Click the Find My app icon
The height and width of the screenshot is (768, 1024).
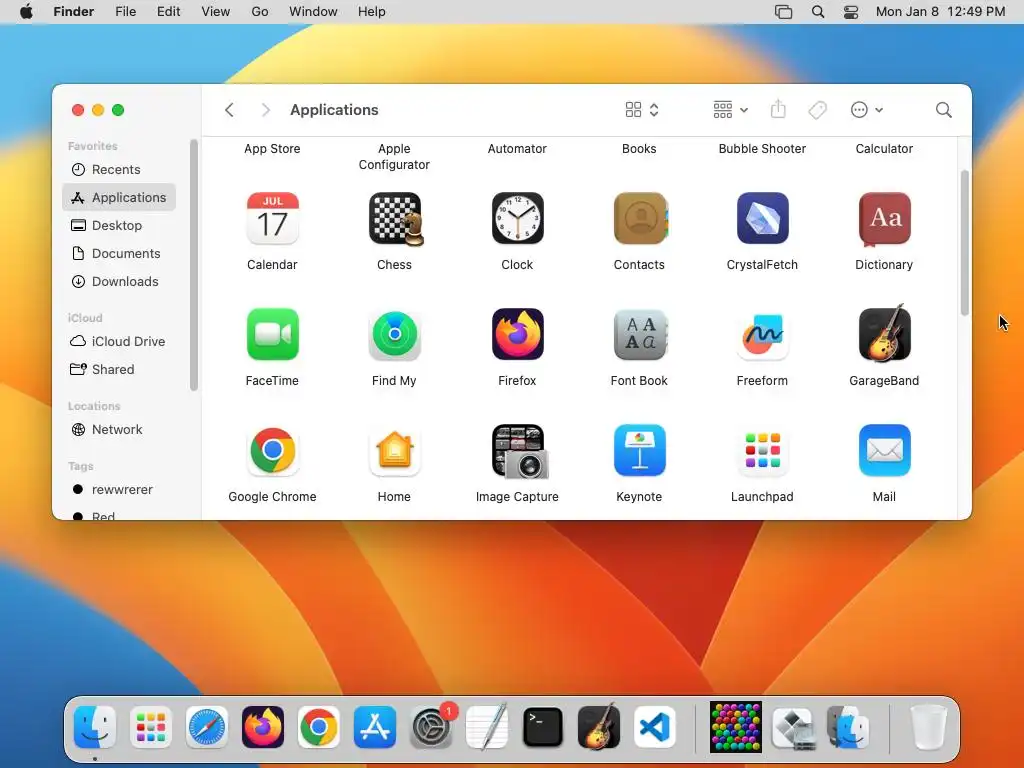pyautogui.click(x=394, y=334)
